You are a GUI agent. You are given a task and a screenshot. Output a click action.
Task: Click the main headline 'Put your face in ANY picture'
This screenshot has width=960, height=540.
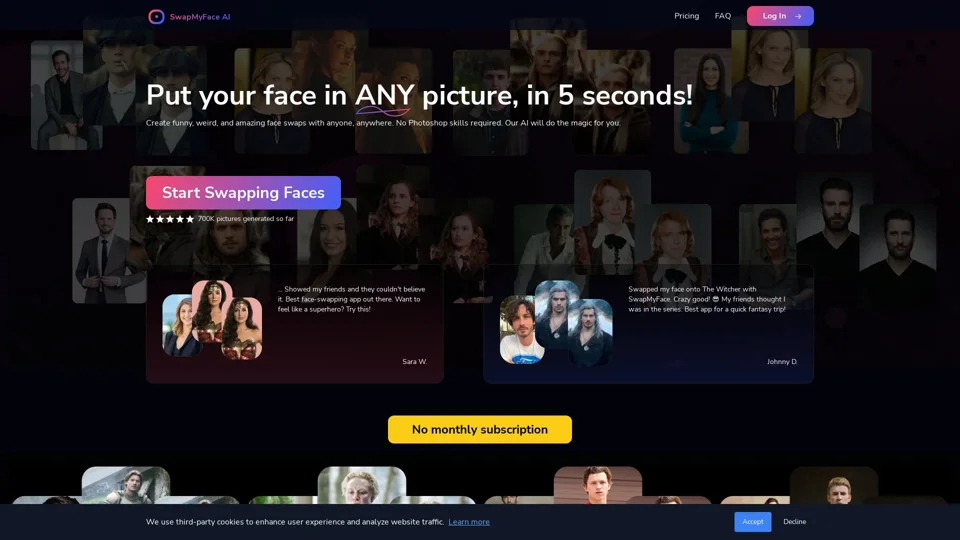(x=419, y=96)
